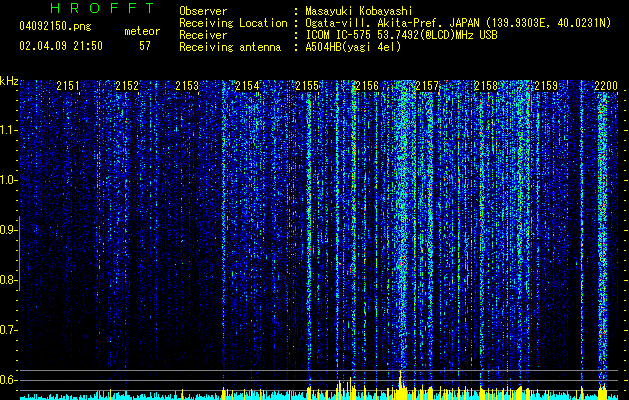Click the Receiving Location label
The width and height of the screenshot is (629, 400).
coord(233,23)
